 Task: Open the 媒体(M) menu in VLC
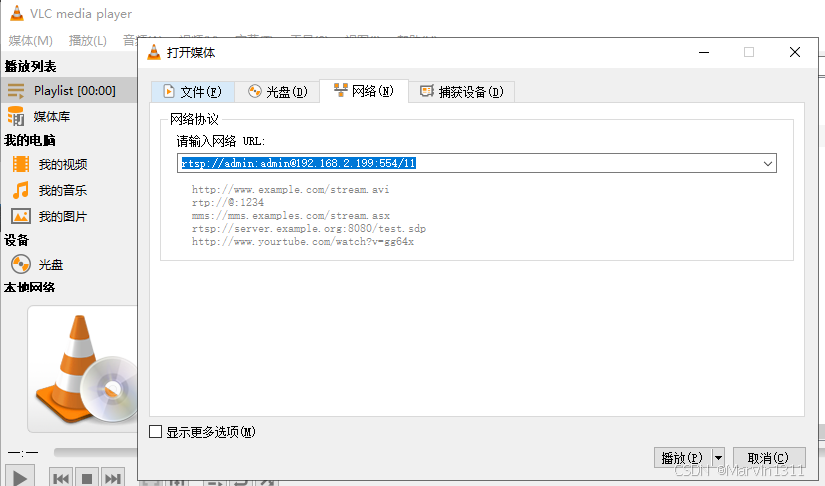[x=31, y=40]
